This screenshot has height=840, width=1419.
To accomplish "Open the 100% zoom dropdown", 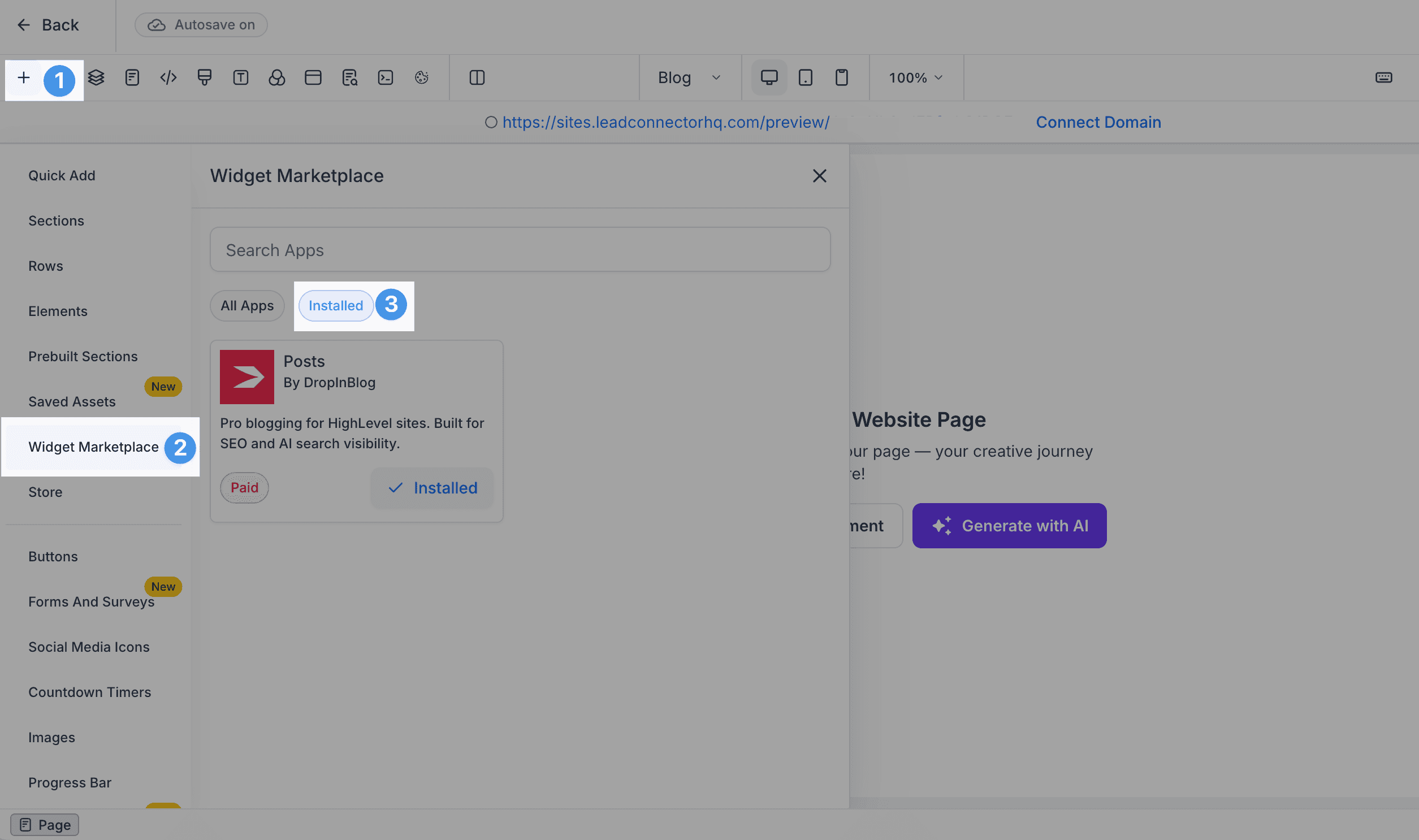I will pyautogui.click(x=915, y=77).
